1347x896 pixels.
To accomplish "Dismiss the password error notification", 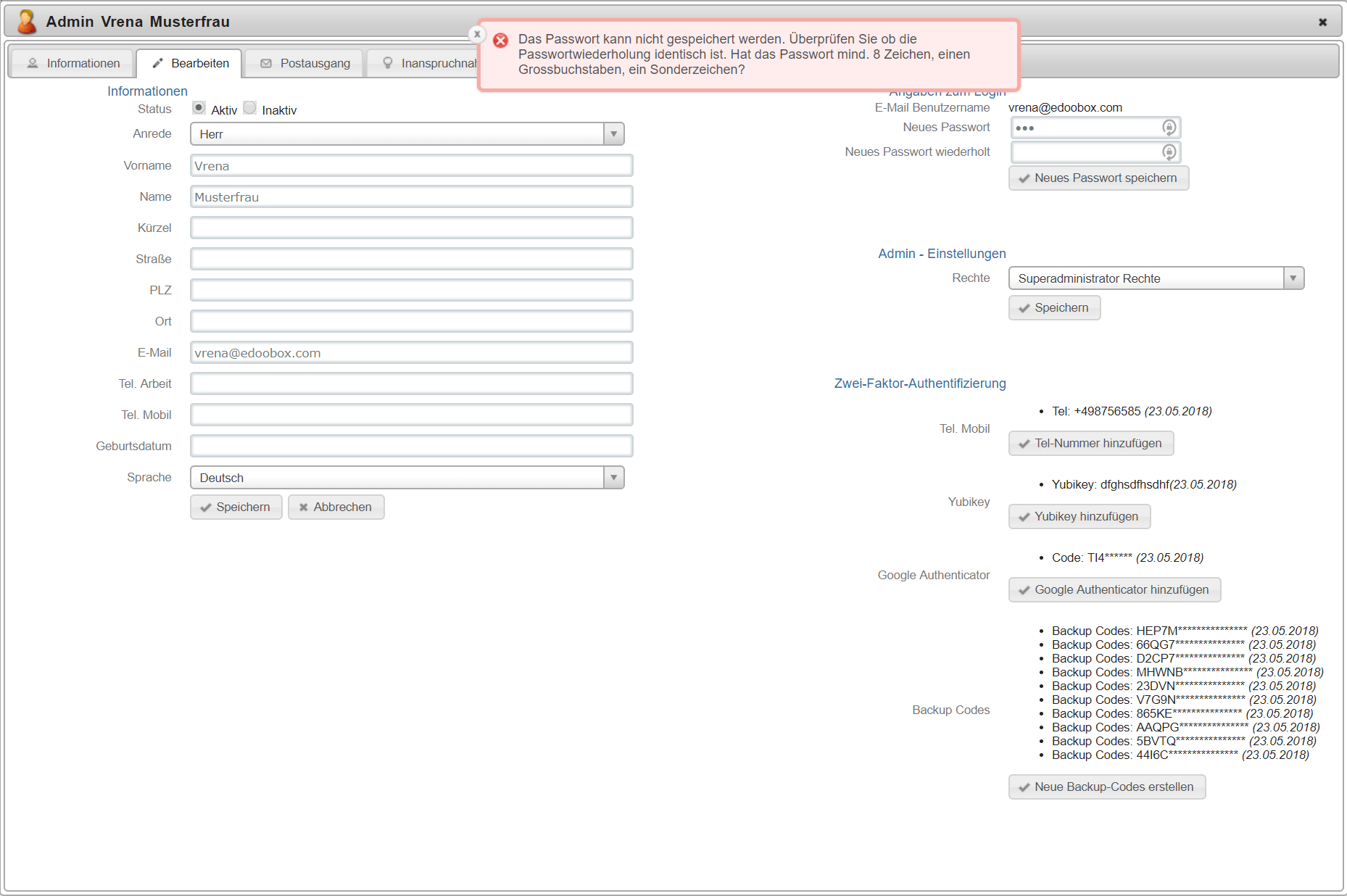I will pyautogui.click(x=477, y=34).
